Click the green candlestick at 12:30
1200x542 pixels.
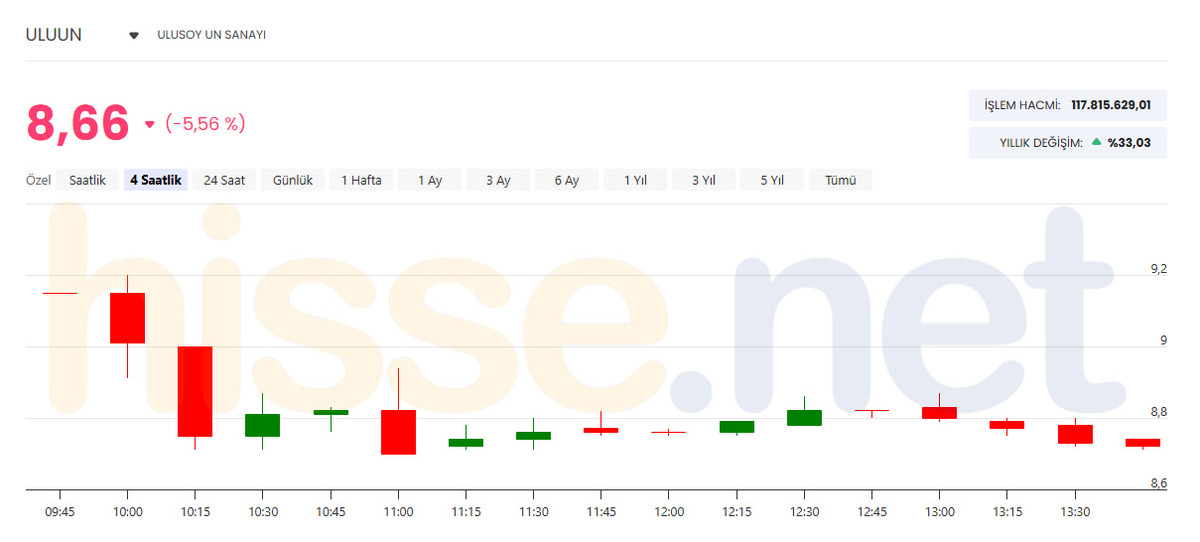(804, 417)
